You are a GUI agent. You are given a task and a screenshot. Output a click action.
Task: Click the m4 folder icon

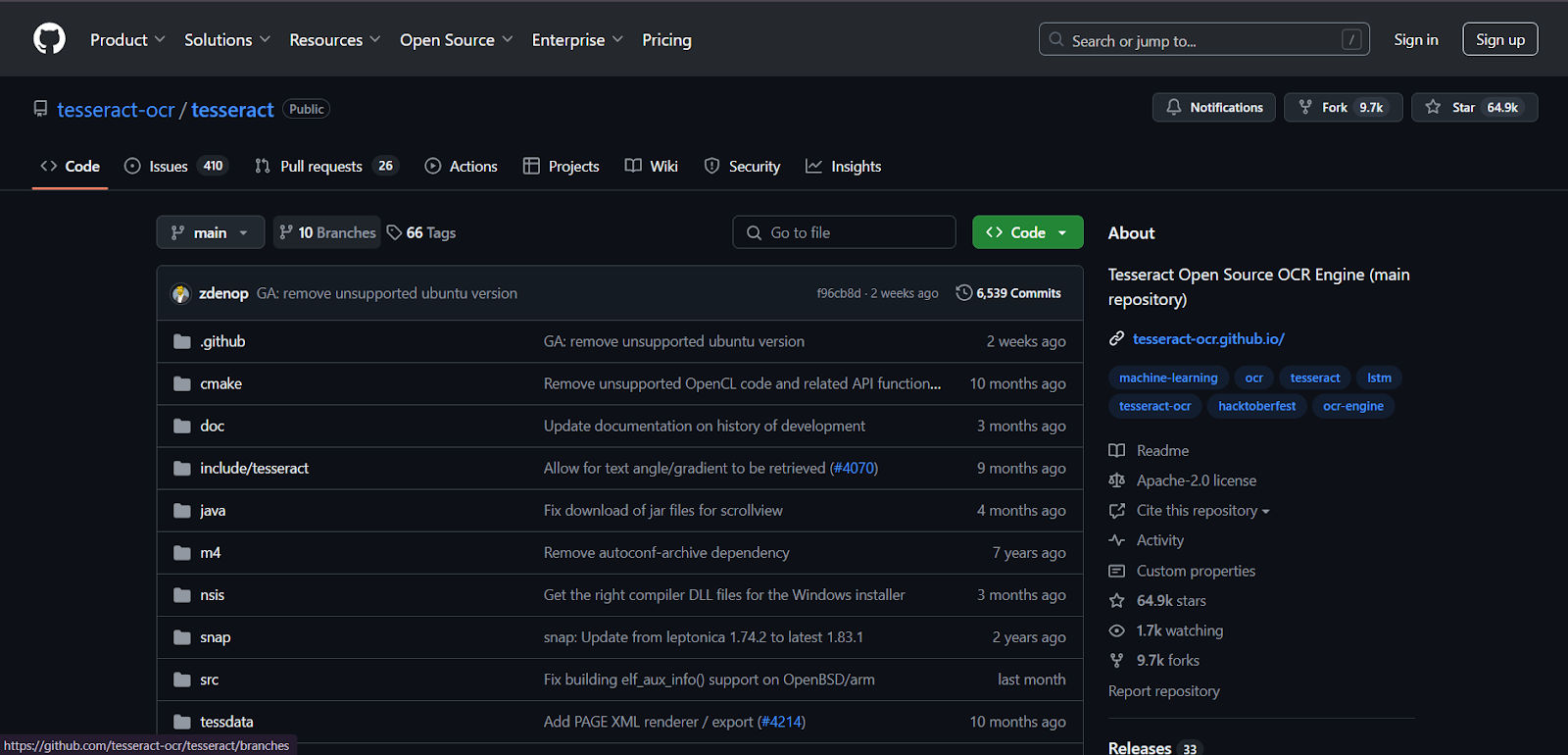click(181, 553)
